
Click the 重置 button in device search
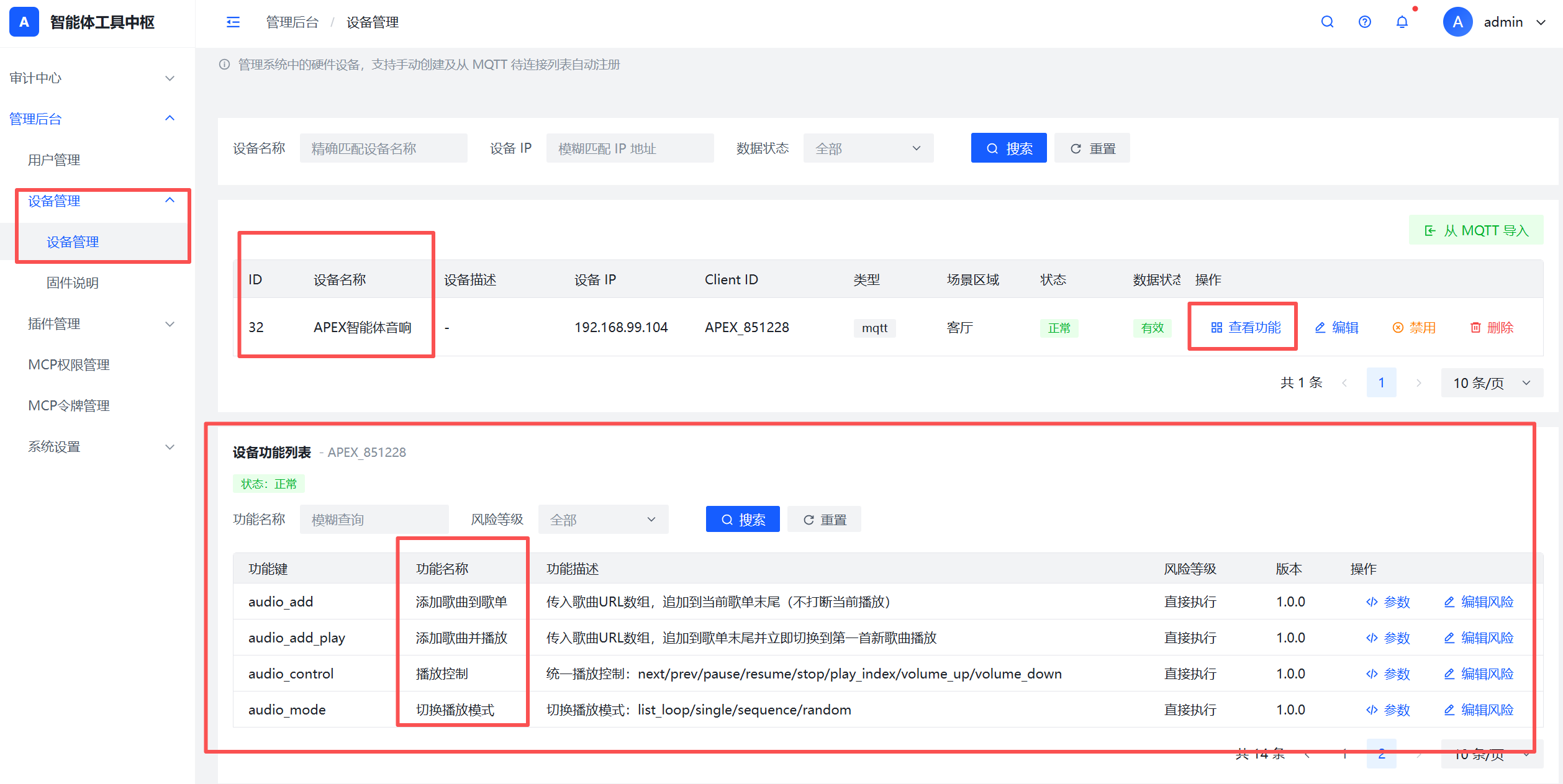(x=1092, y=148)
